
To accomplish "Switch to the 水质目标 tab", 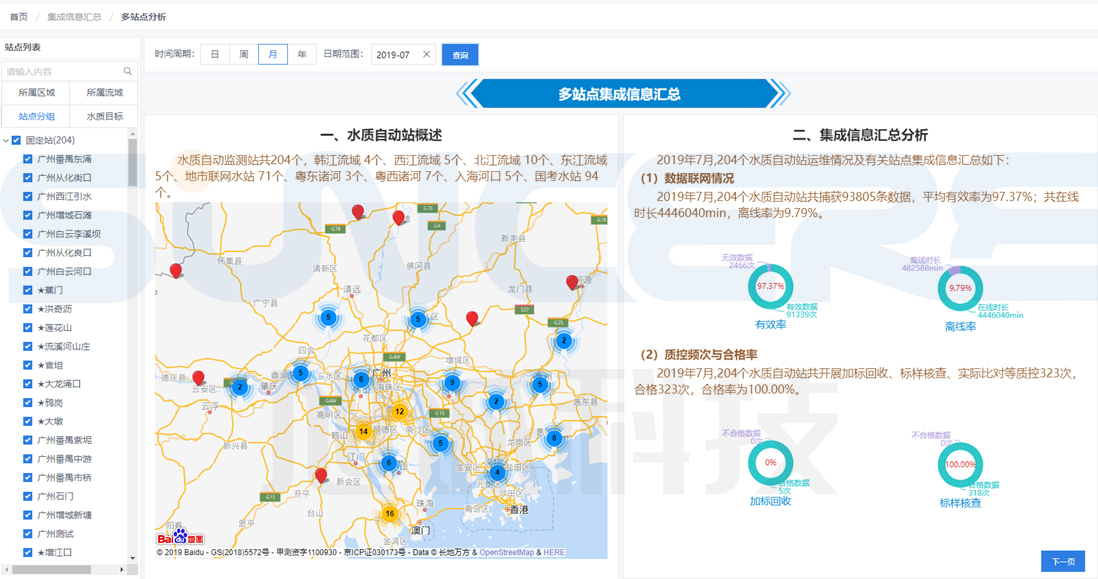I will 104,117.
